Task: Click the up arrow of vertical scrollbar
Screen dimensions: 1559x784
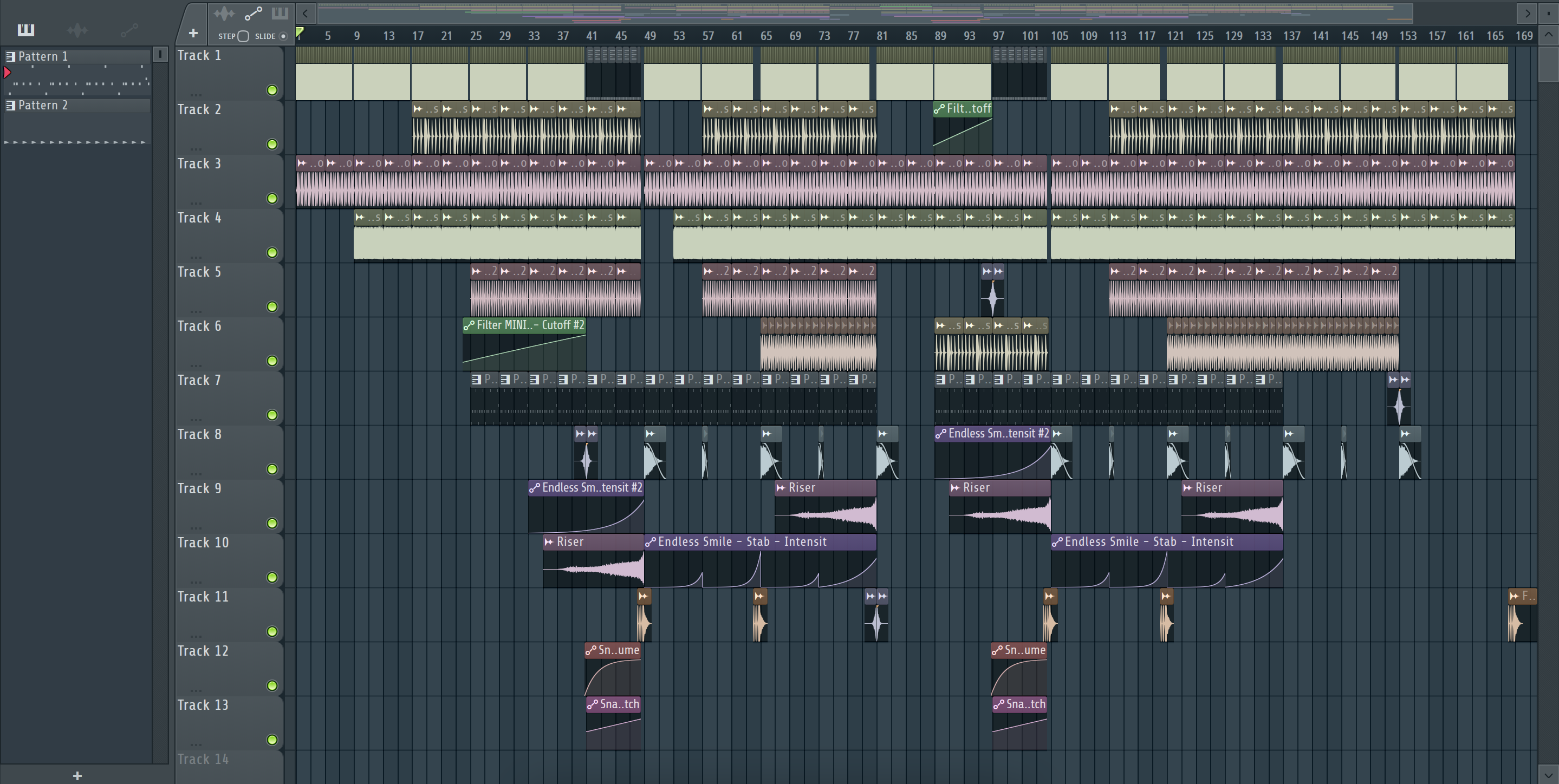Action: click(x=1548, y=35)
